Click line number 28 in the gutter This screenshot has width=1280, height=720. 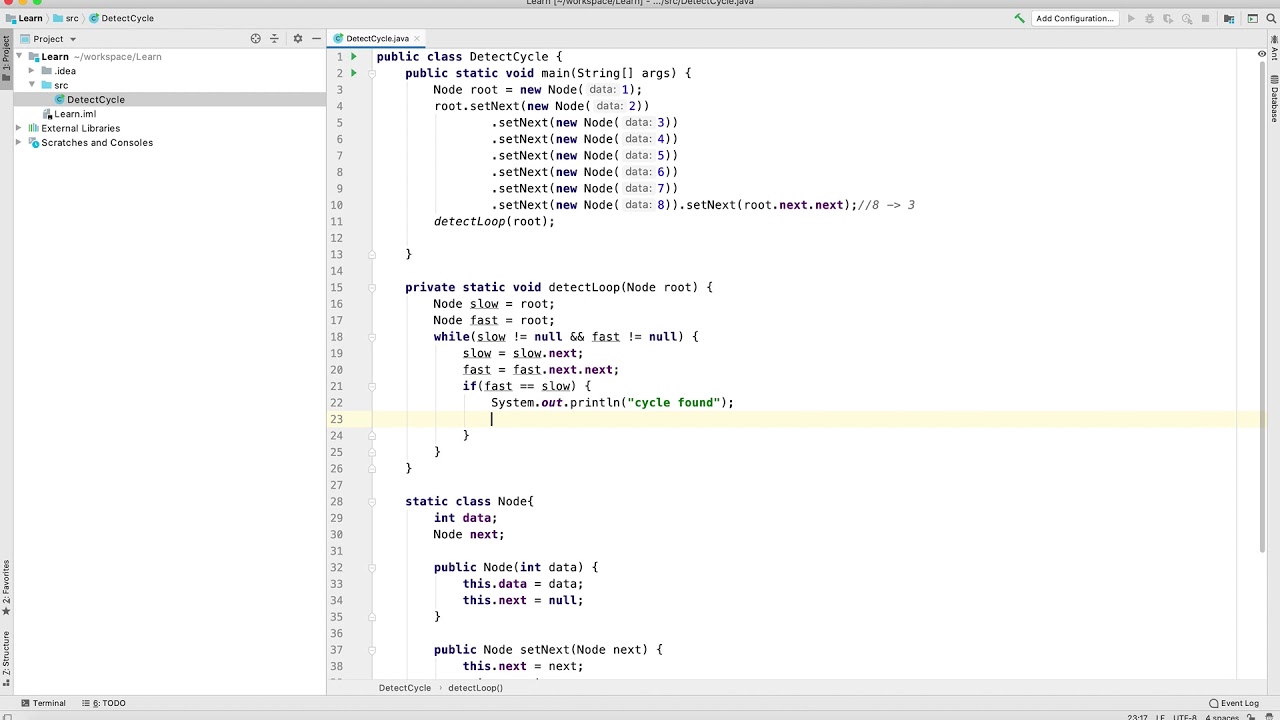[x=337, y=501]
